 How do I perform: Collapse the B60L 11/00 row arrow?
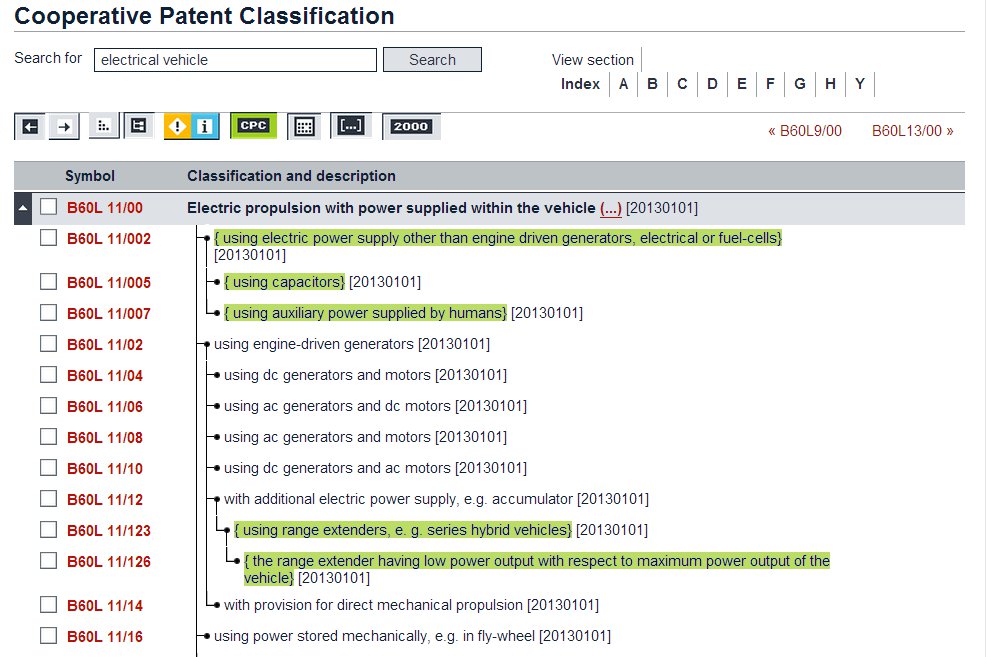(24, 208)
